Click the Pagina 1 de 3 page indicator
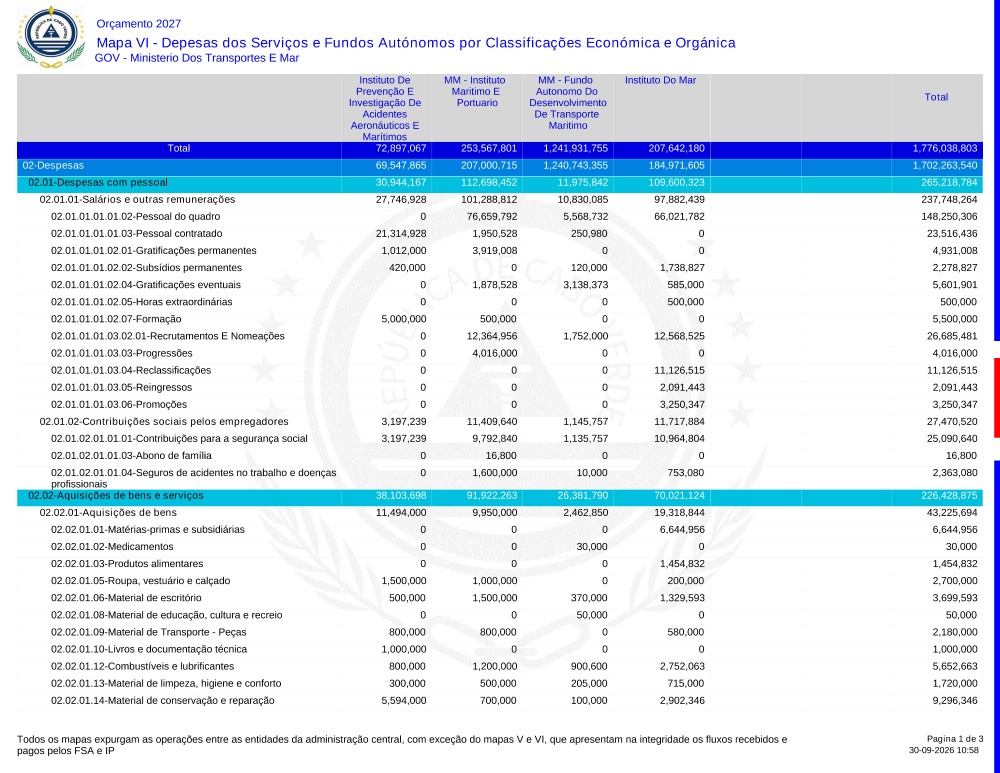This screenshot has width=1000, height=773. click(x=955, y=739)
